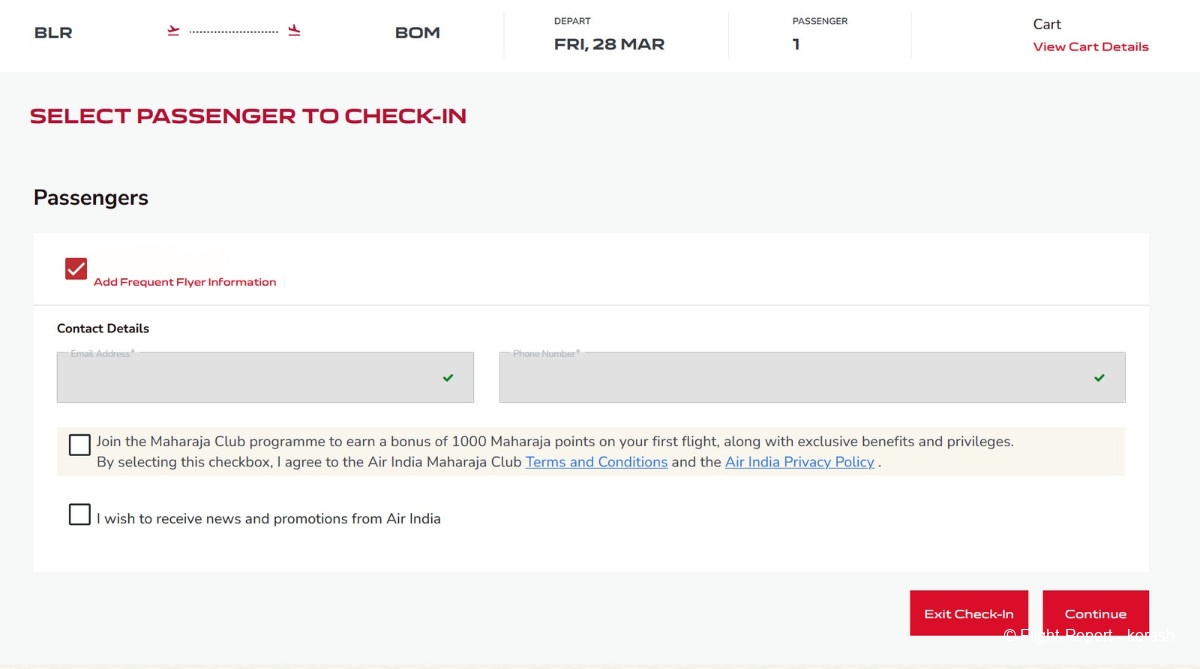Select the BOM destination airport code
1200x669 pixels.
click(418, 33)
